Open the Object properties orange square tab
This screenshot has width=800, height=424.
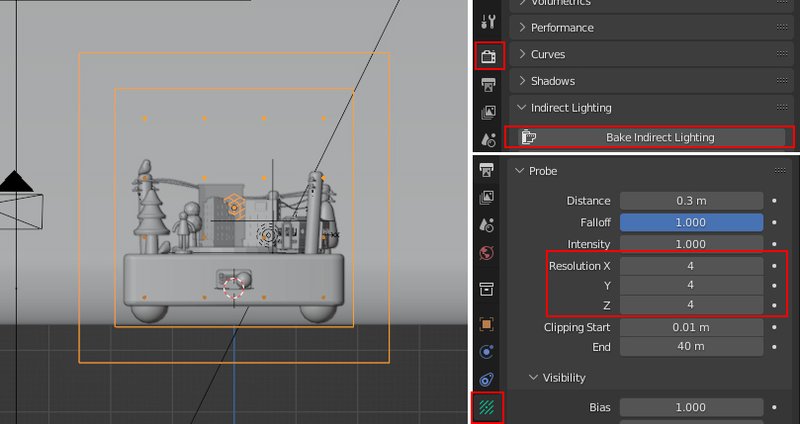click(487, 324)
